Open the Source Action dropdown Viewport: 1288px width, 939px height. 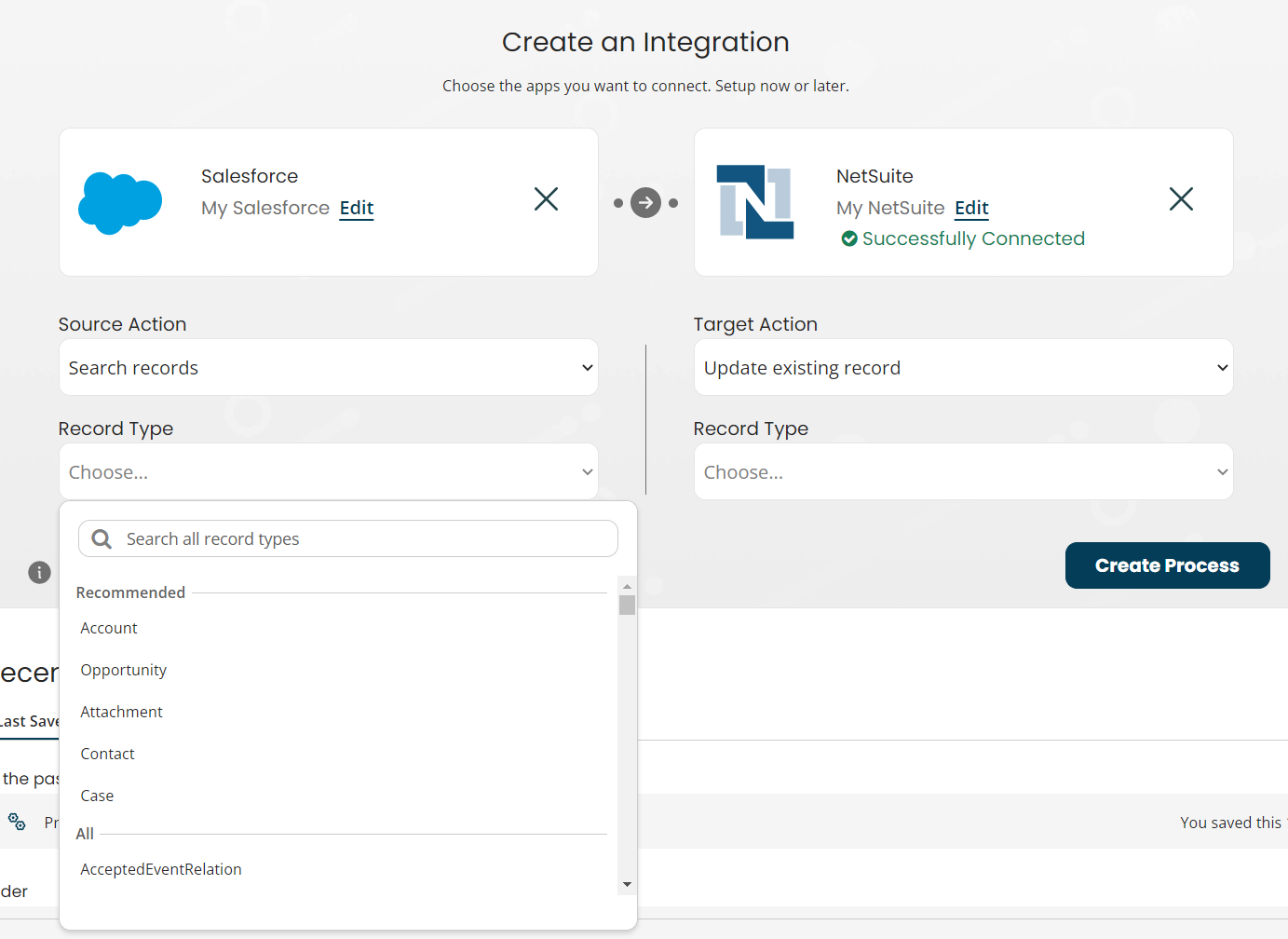click(x=328, y=367)
